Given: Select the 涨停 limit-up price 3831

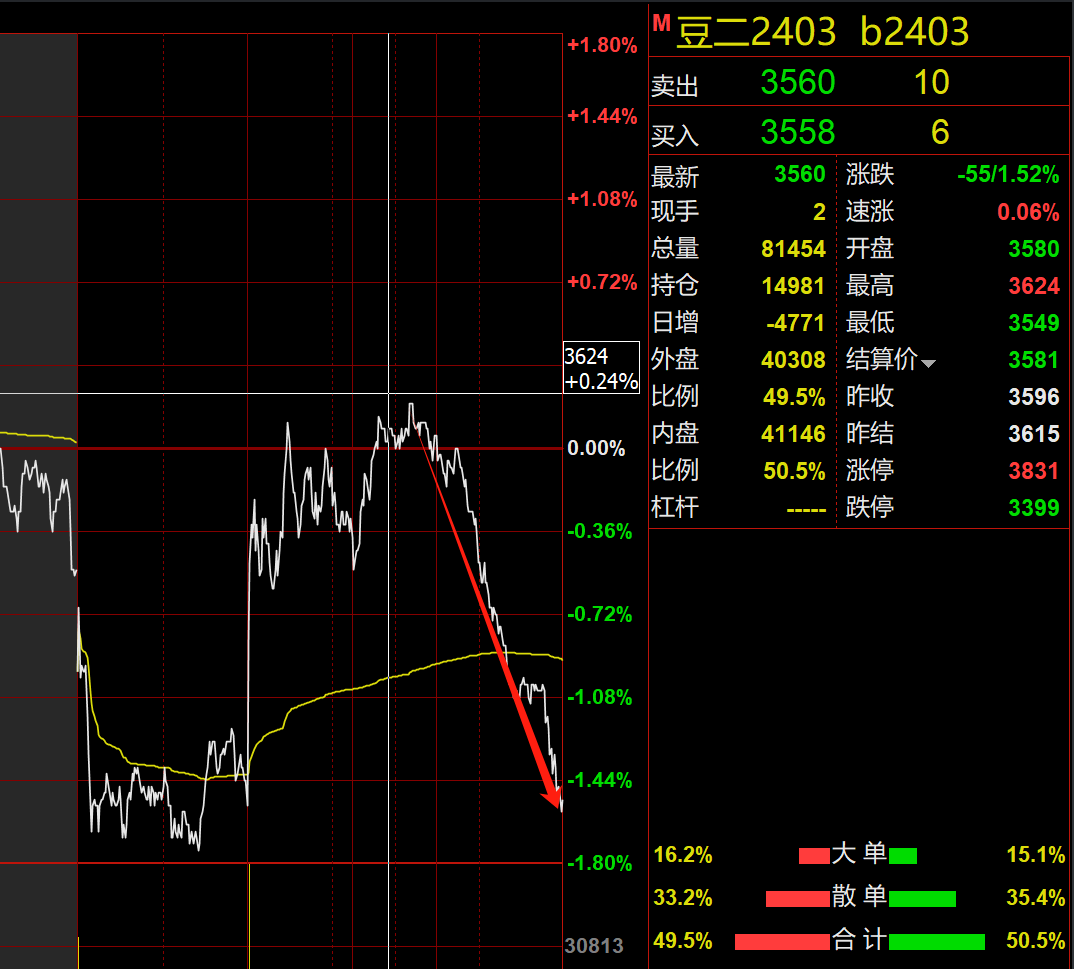Looking at the screenshot, I should (1033, 471).
